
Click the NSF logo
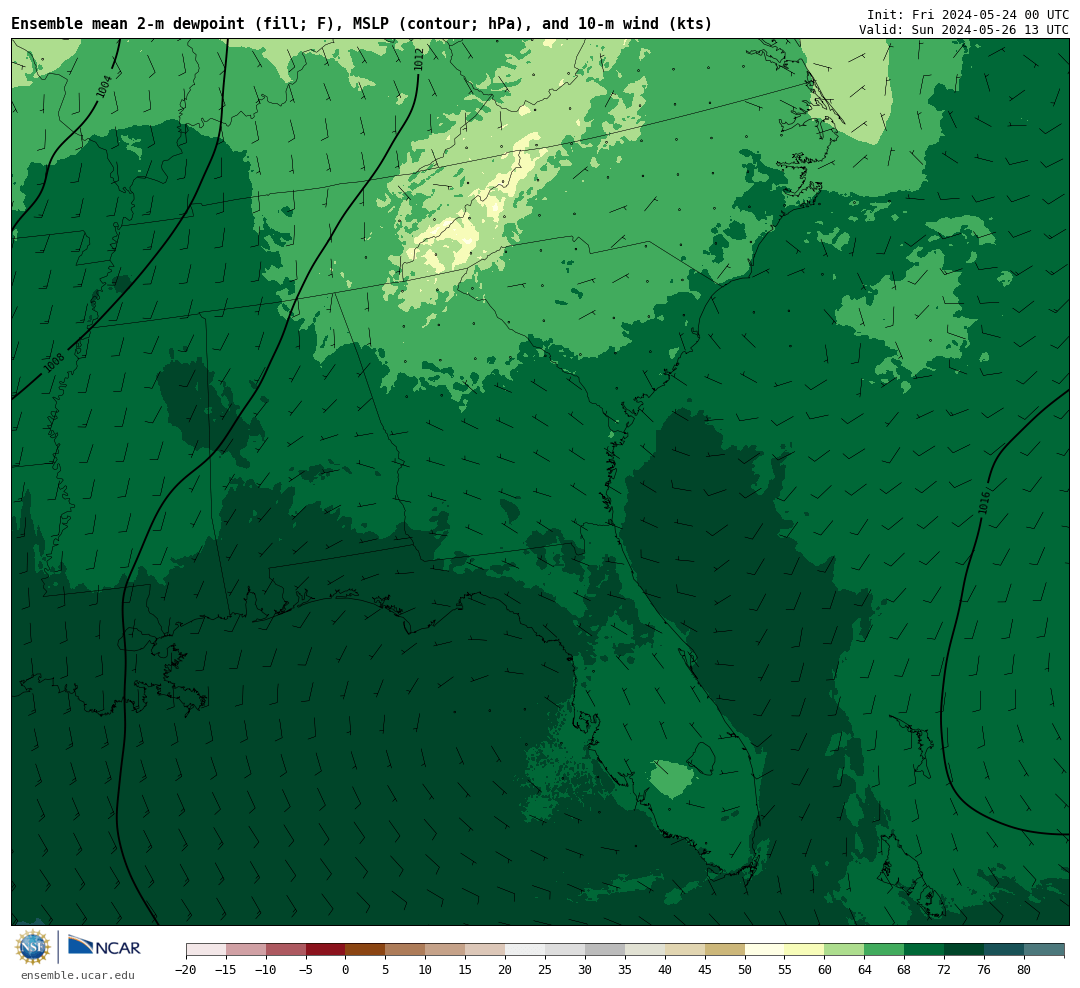click(33, 947)
